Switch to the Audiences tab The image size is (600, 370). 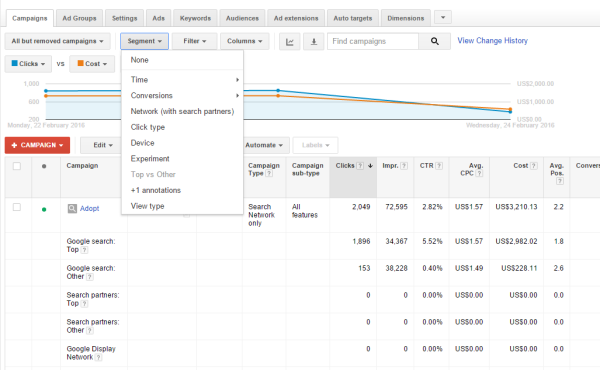242,18
